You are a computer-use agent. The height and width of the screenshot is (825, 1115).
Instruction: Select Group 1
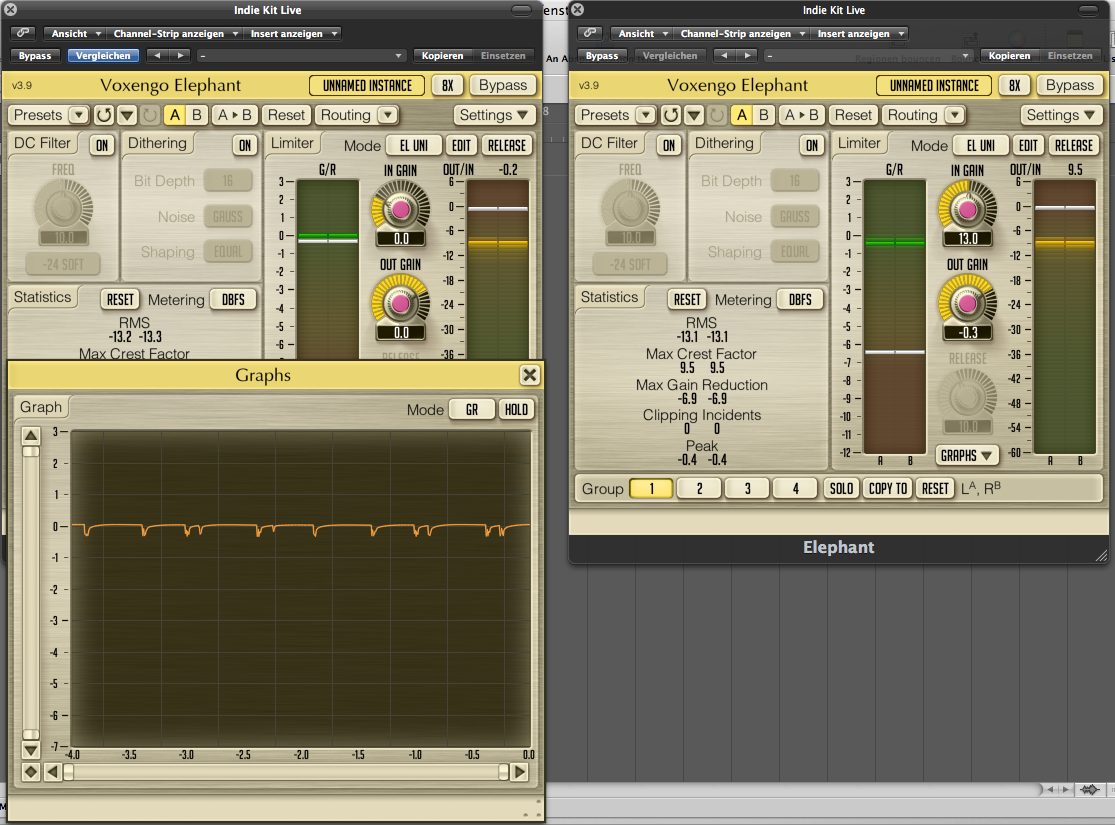point(651,489)
